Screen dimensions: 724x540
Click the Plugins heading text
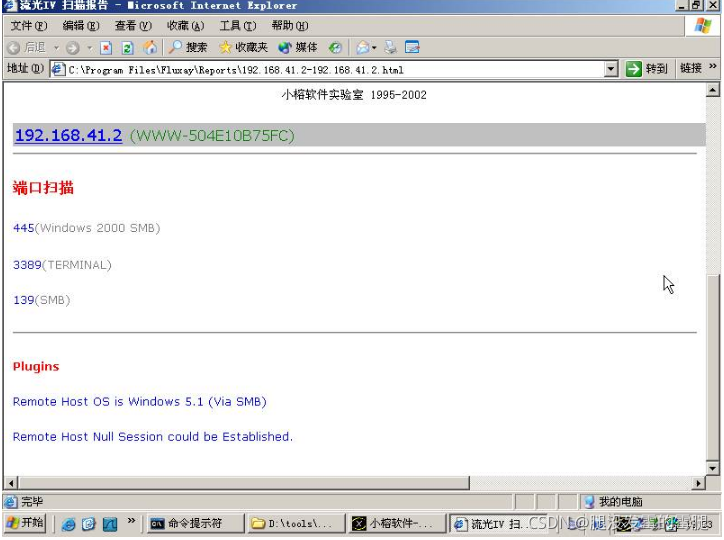(x=36, y=366)
